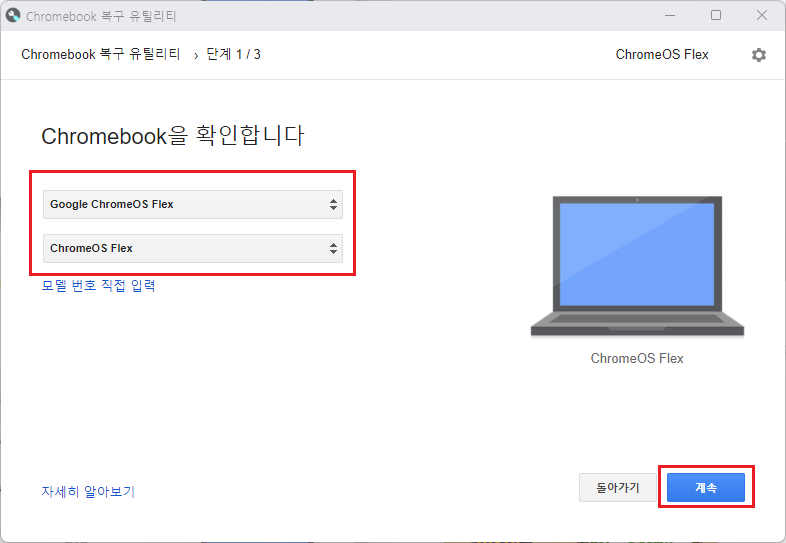The image size is (786, 543).
Task: Open the settings gear menu
Action: pyautogui.click(x=758, y=55)
